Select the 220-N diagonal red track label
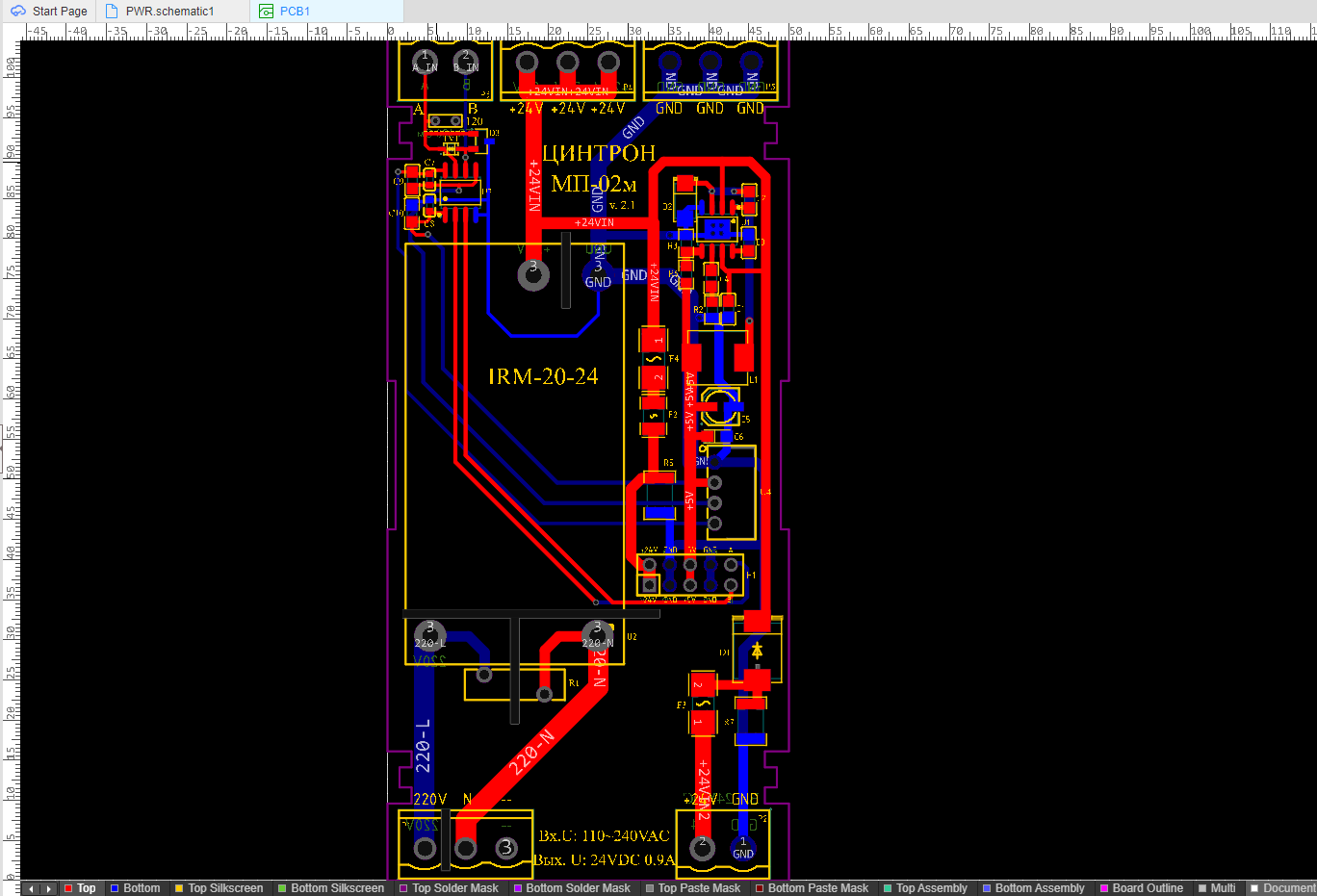This screenshot has width=1317, height=896. click(x=531, y=753)
